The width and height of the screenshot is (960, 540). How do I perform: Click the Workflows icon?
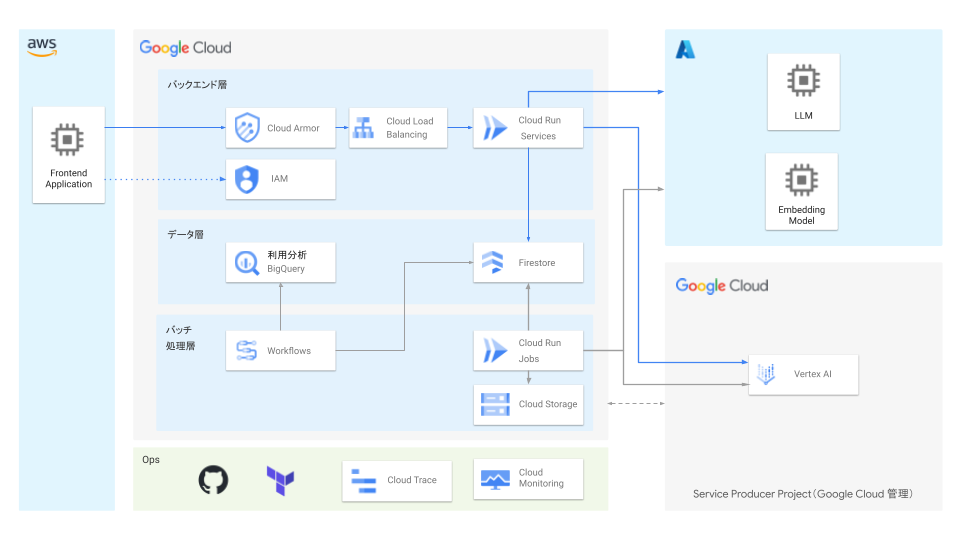pos(247,350)
